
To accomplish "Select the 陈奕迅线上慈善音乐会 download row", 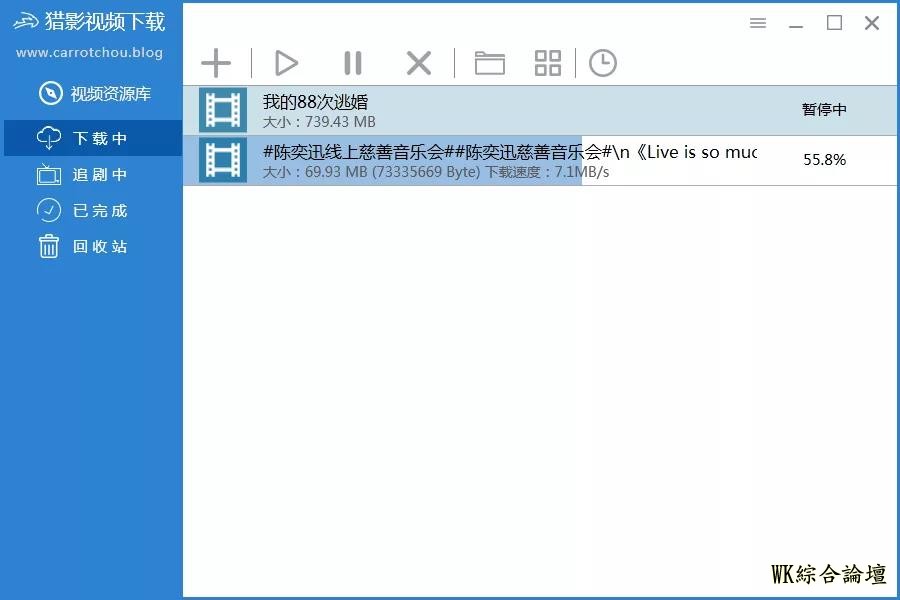I will click(x=500, y=160).
